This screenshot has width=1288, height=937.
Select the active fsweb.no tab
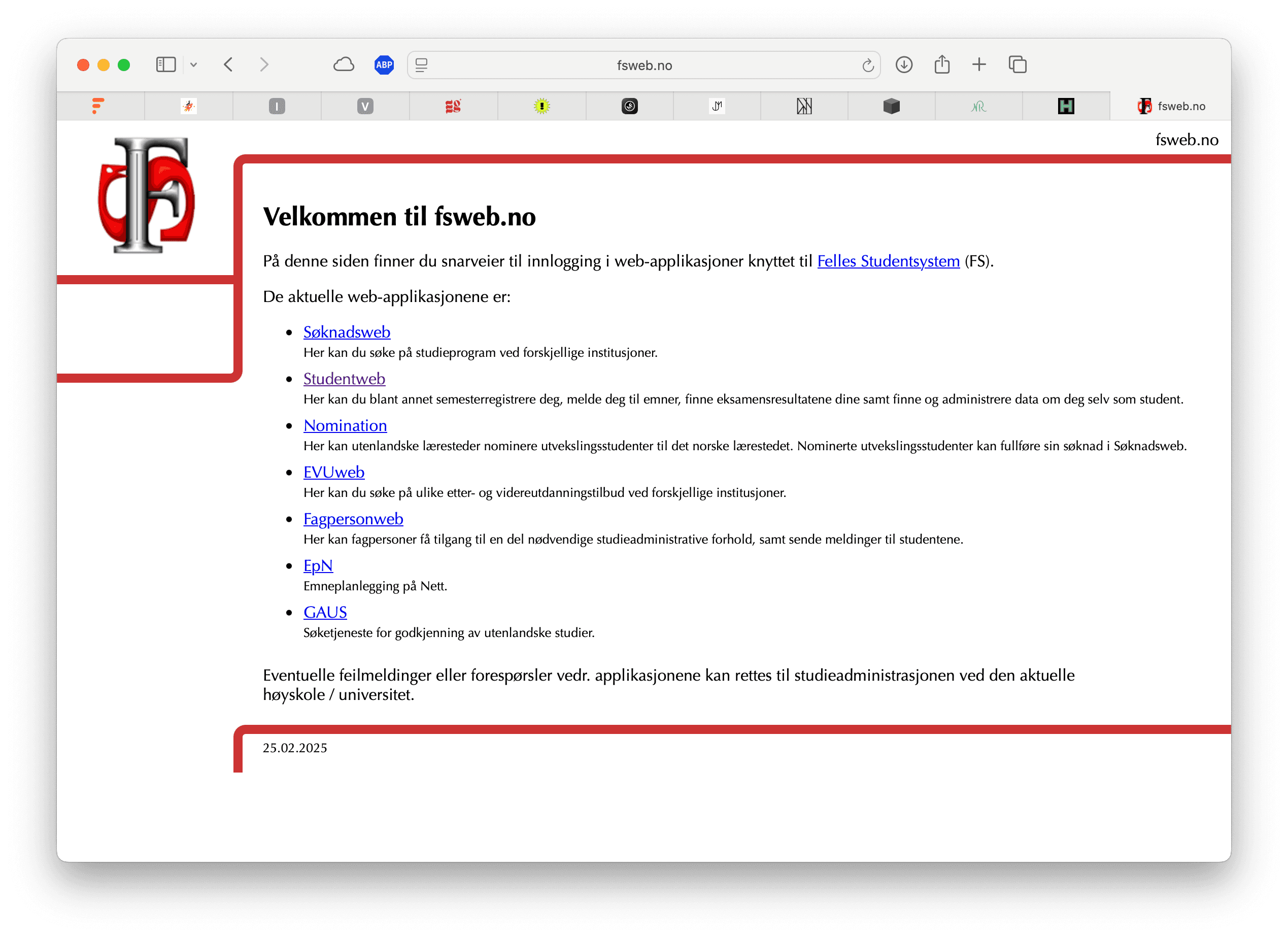[x=1171, y=106]
